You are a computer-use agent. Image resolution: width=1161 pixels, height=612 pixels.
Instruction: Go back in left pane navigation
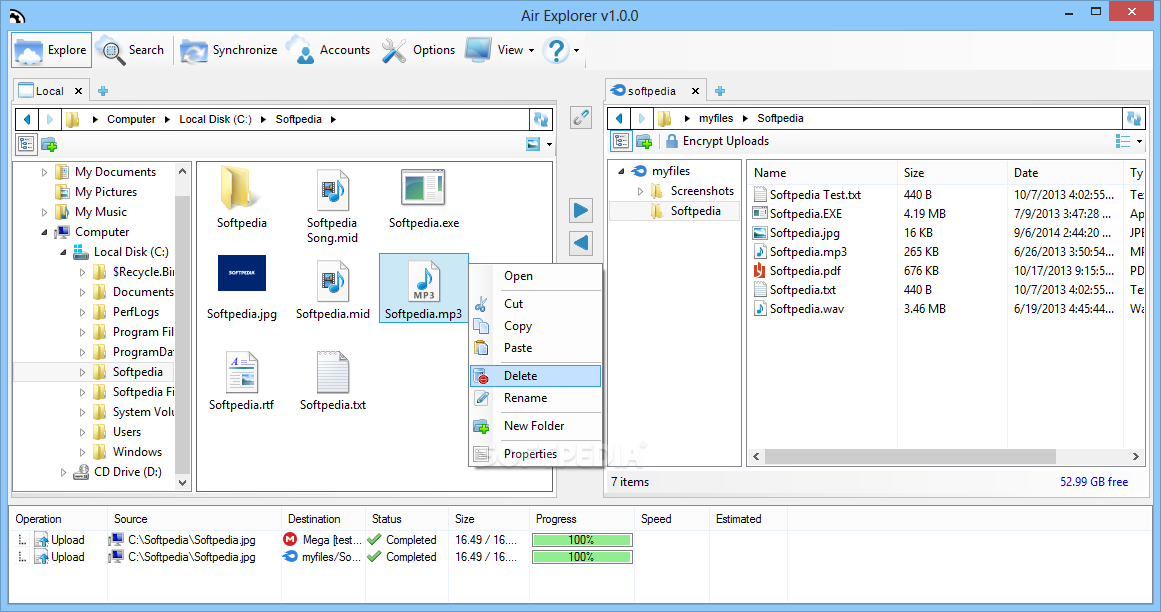point(27,119)
